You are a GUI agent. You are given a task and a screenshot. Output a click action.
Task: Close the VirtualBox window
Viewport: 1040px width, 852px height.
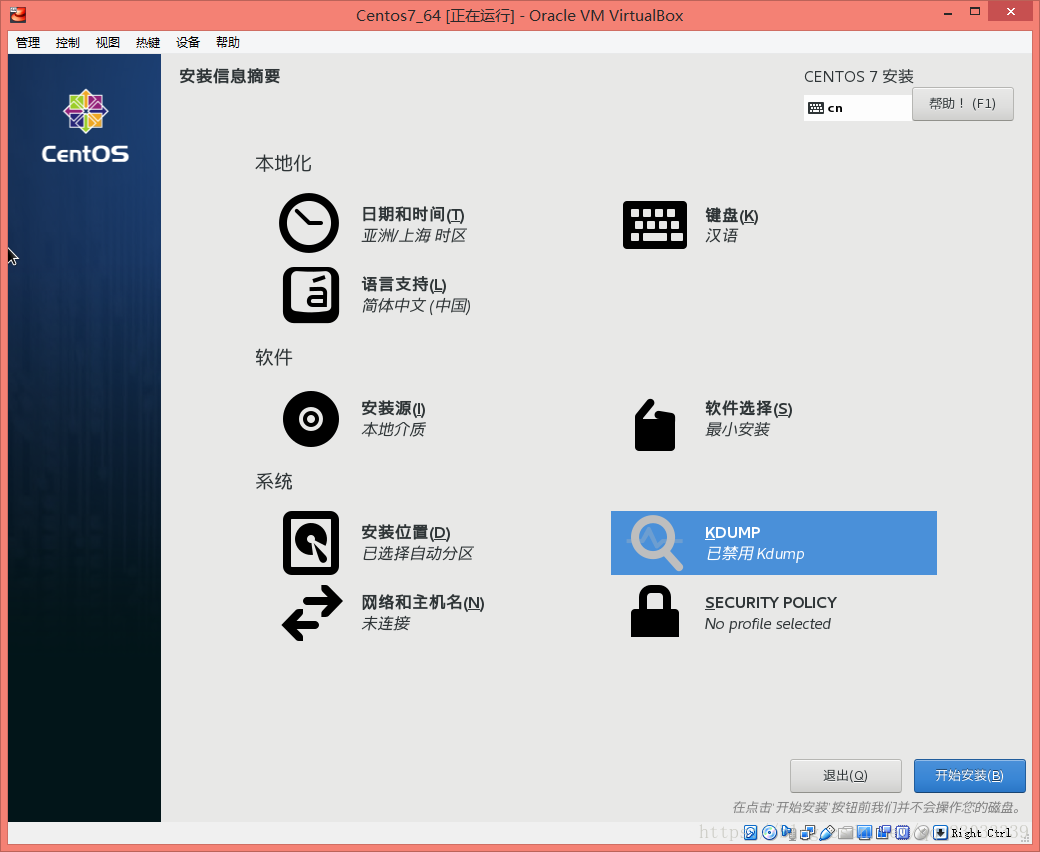(1011, 11)
